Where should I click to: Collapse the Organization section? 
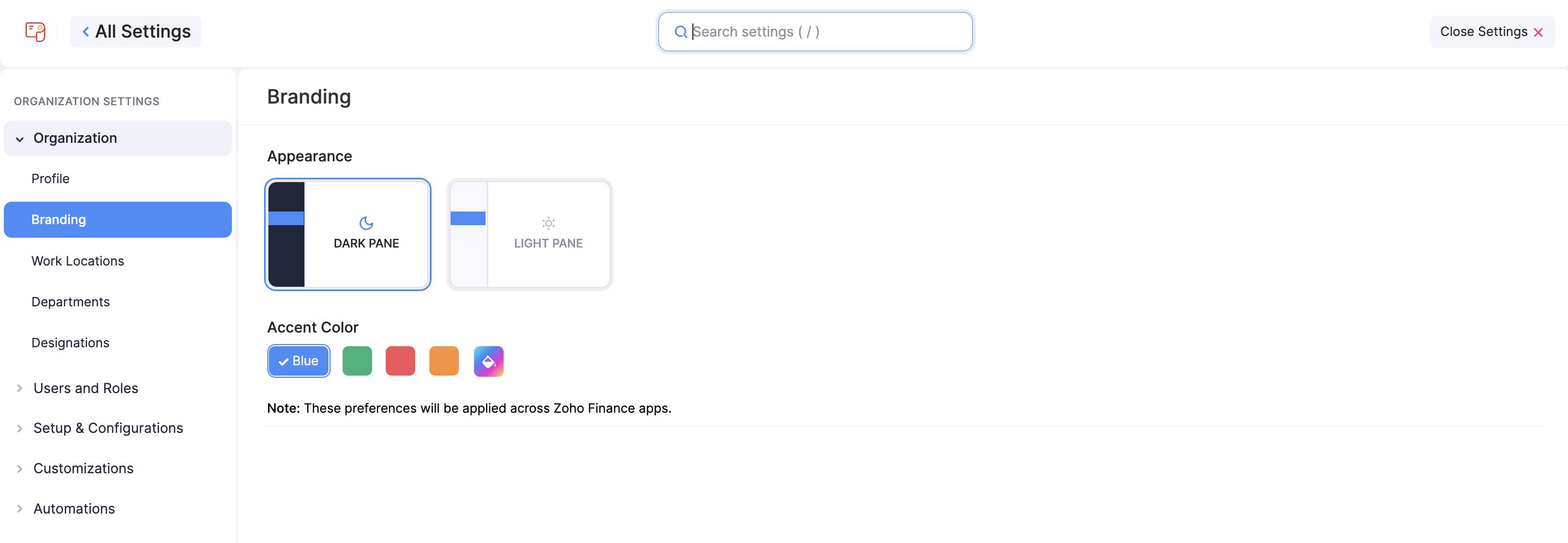pos(20,138)
